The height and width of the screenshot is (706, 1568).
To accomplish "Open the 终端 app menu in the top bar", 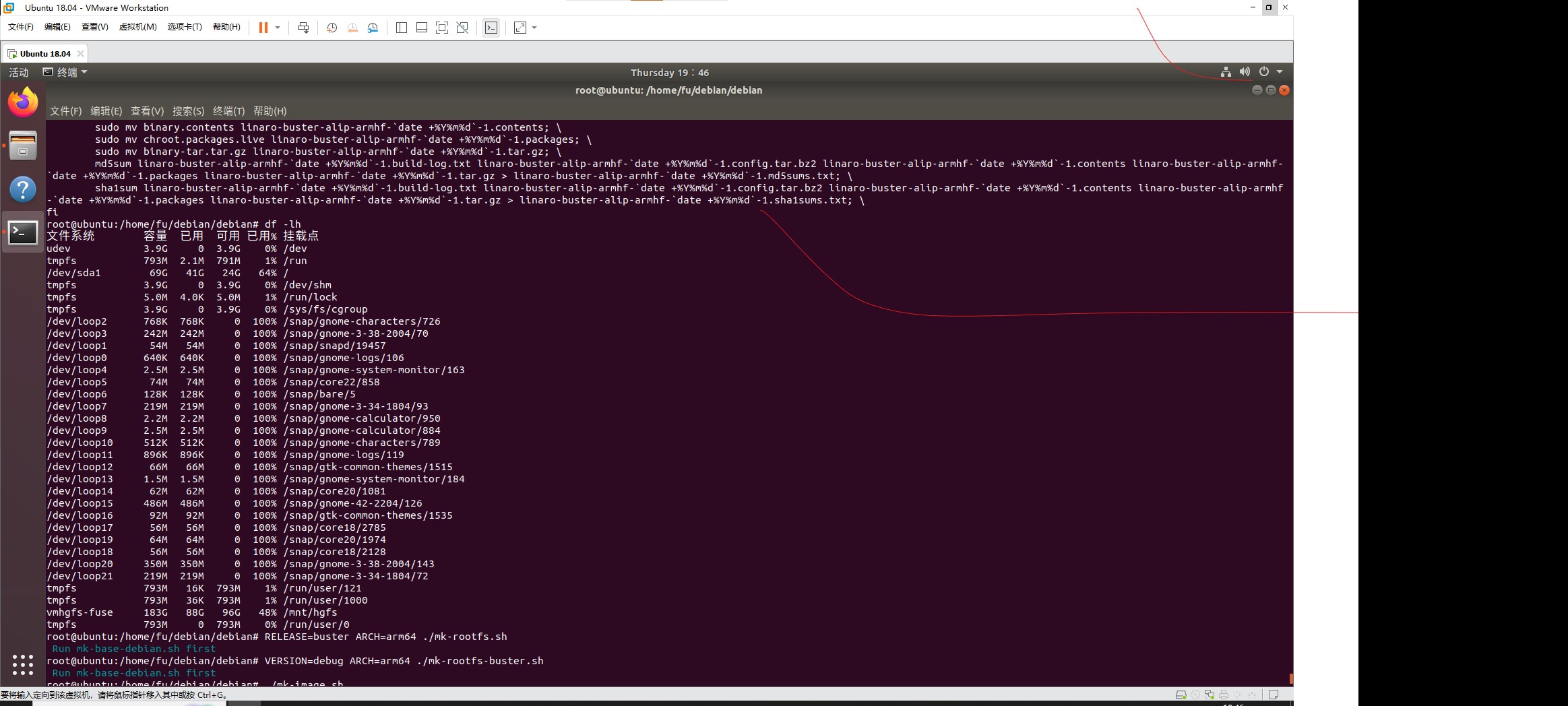I will click(x=65, y=72).
